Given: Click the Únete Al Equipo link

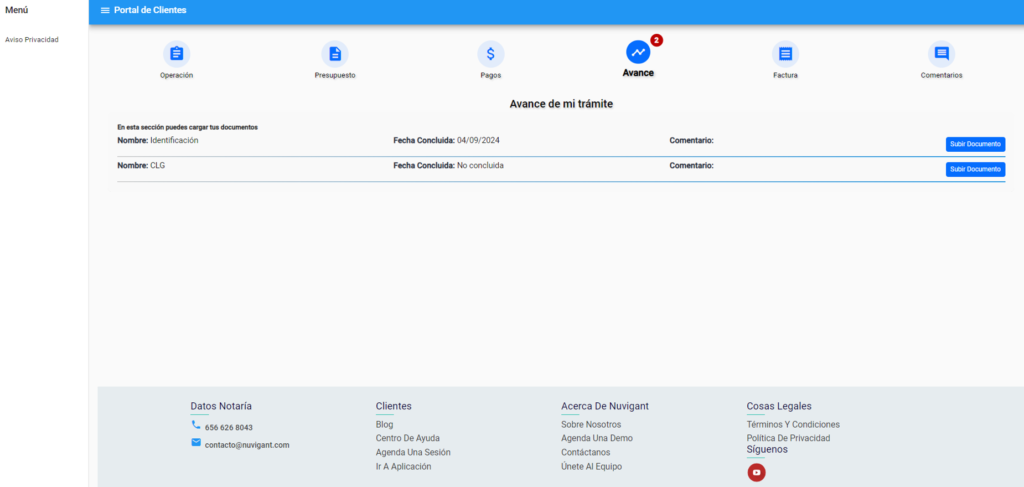Looking at the screenshot, I should (592, 467).
